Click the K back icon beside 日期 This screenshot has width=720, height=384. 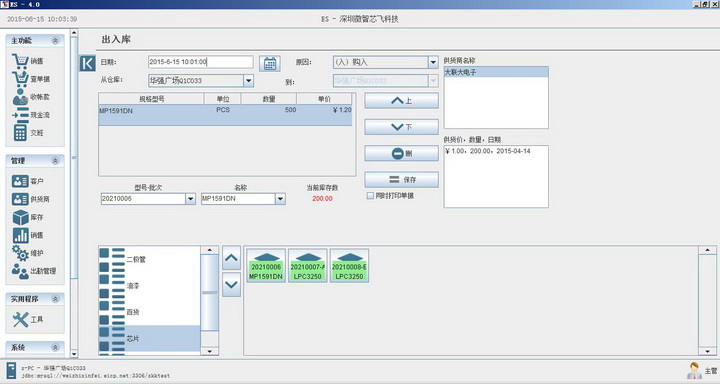[x=87, y=63]
